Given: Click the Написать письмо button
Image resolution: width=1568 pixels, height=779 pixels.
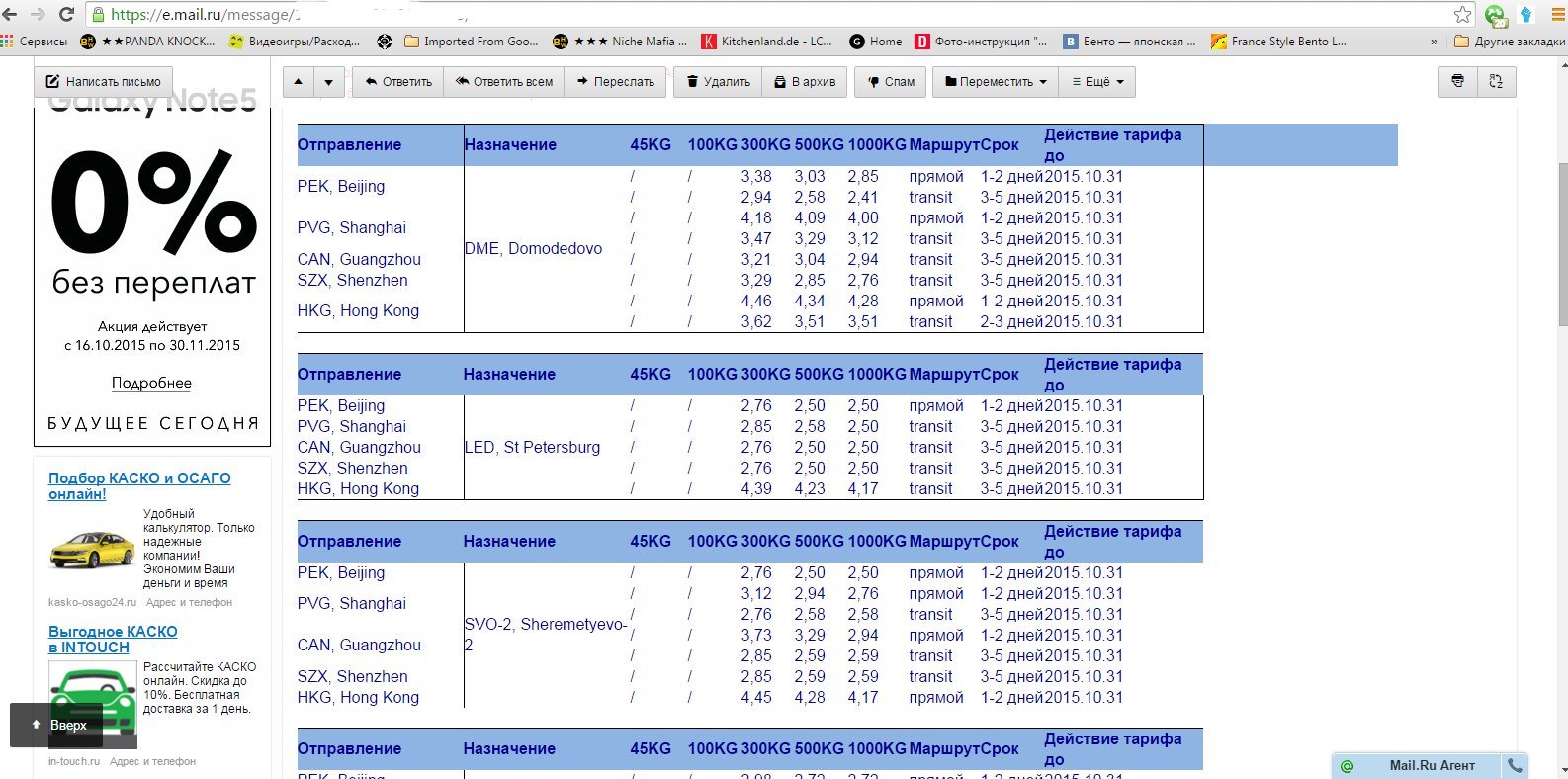Looking at the screenshot, I should point(104,82).
